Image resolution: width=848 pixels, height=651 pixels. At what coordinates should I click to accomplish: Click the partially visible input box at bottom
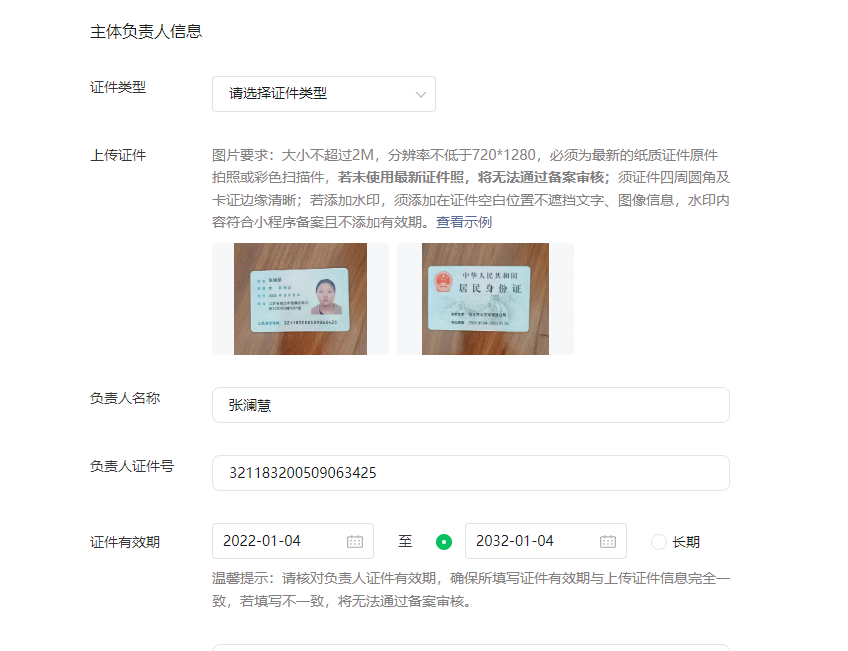click(x=471, y=647)
